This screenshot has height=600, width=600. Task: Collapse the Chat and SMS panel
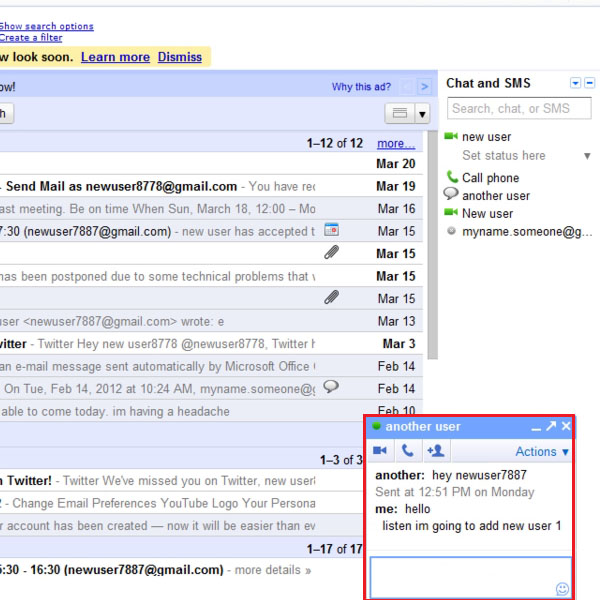click(x=590, y=83)
